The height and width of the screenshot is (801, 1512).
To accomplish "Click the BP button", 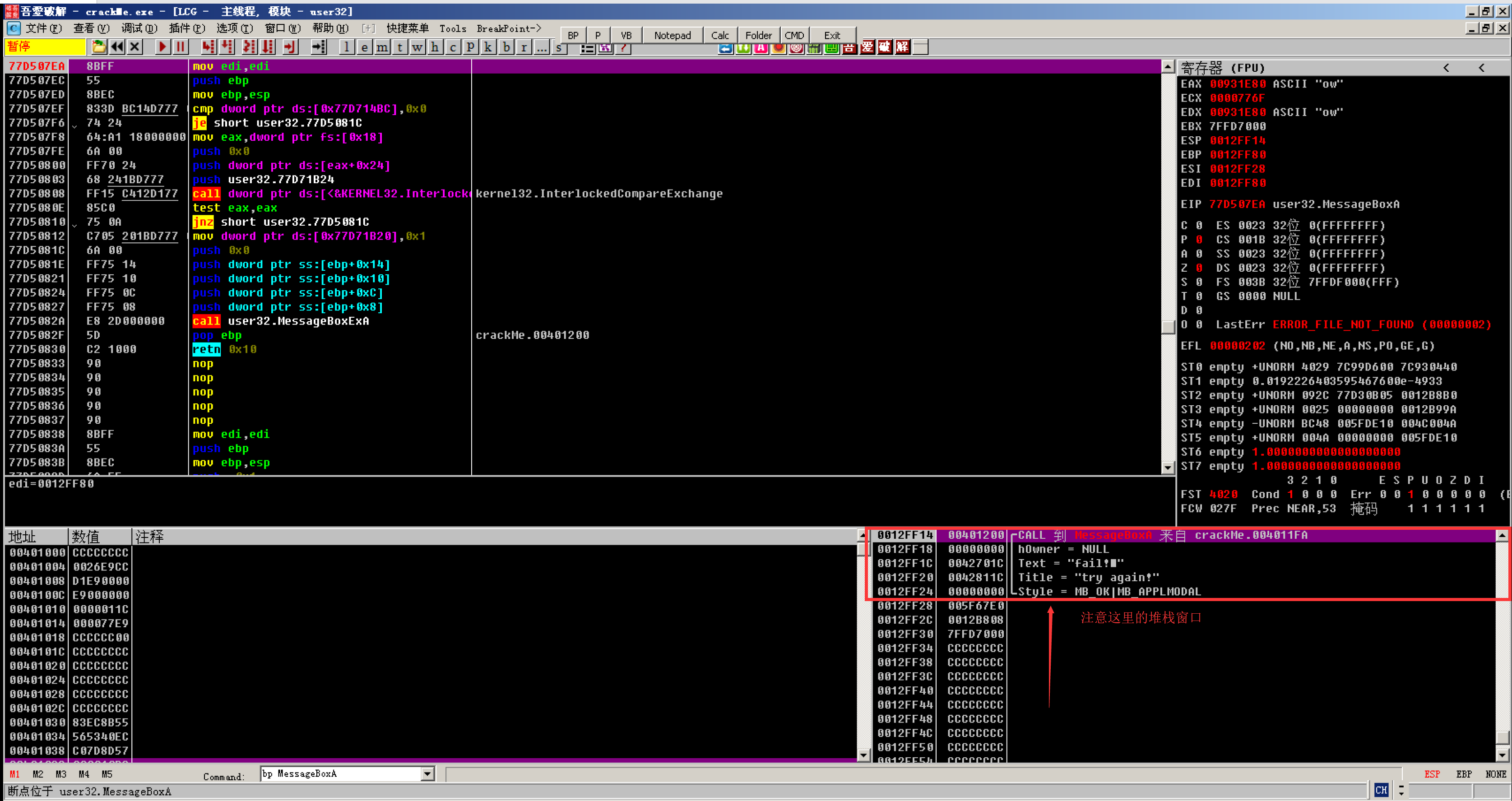I will [573, 35].
